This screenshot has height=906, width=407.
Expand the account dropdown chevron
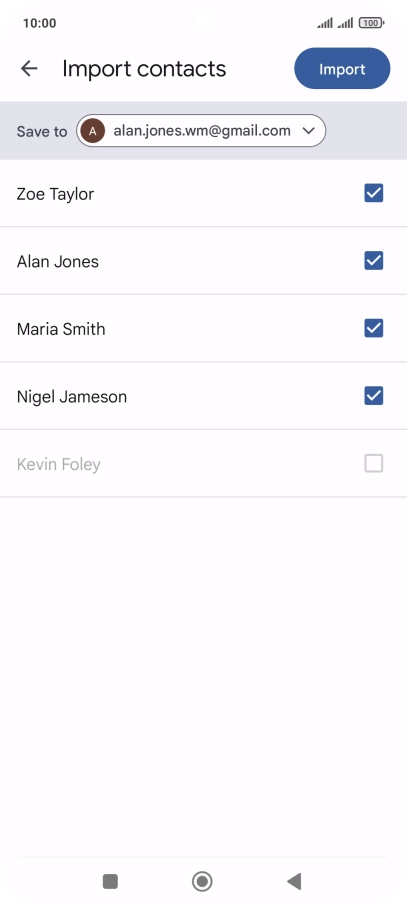pyautogui.click(x=309, y=131)
